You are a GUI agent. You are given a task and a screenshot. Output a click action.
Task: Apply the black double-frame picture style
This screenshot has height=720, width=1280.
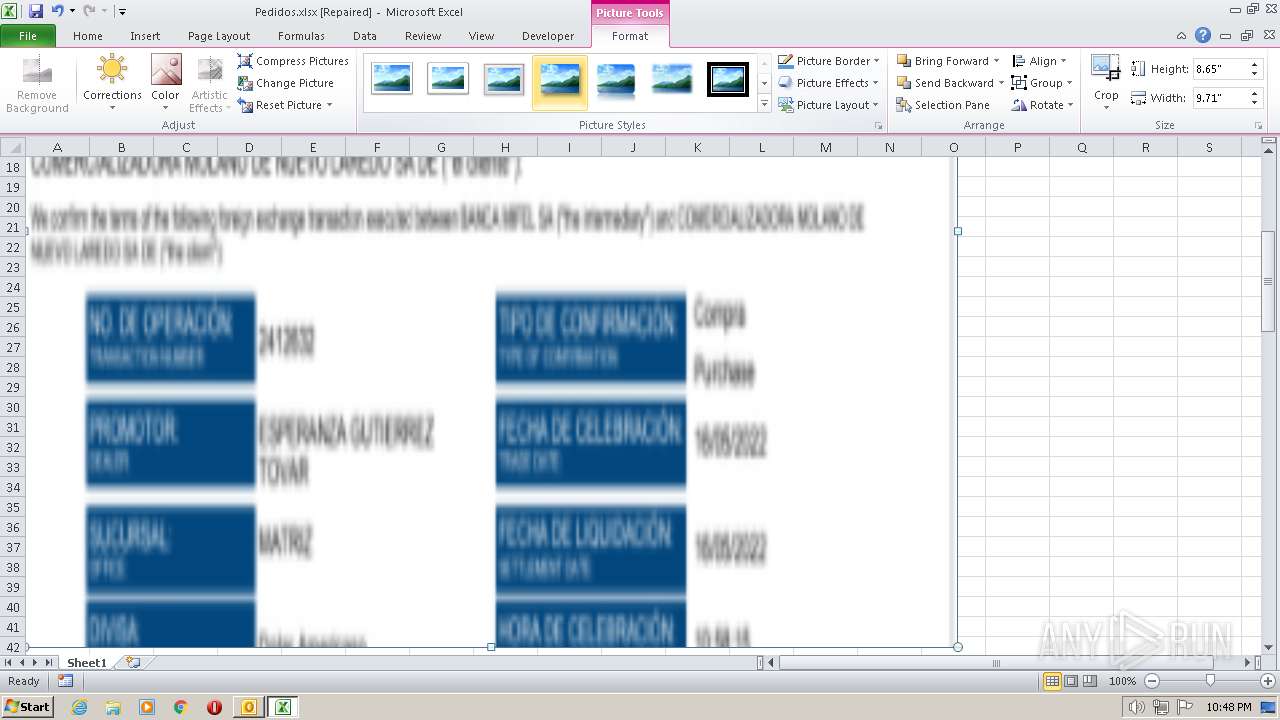(x=728, y=79)
